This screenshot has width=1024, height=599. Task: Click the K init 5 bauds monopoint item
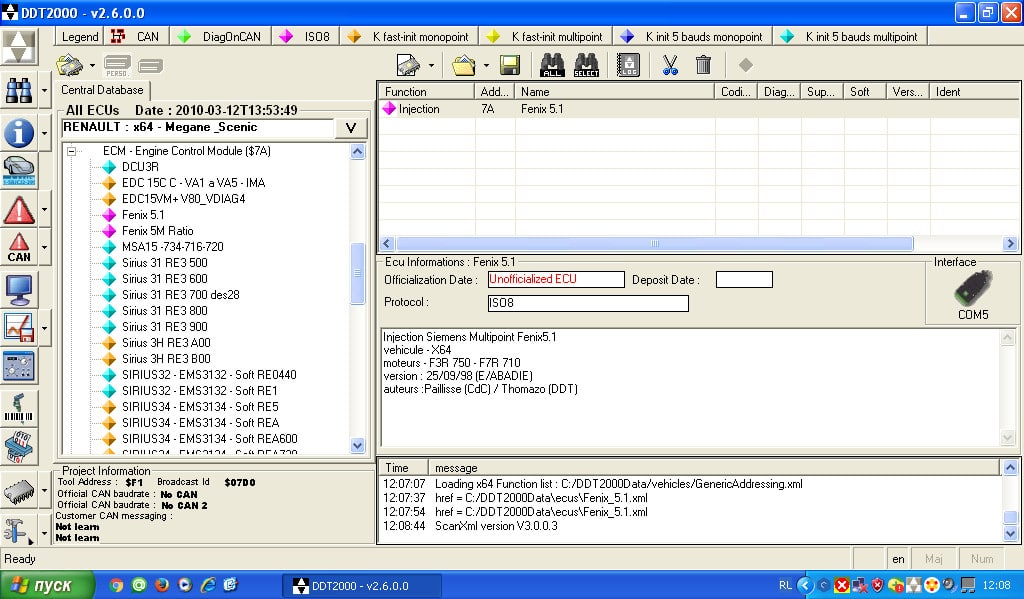[x=694, y=37]
